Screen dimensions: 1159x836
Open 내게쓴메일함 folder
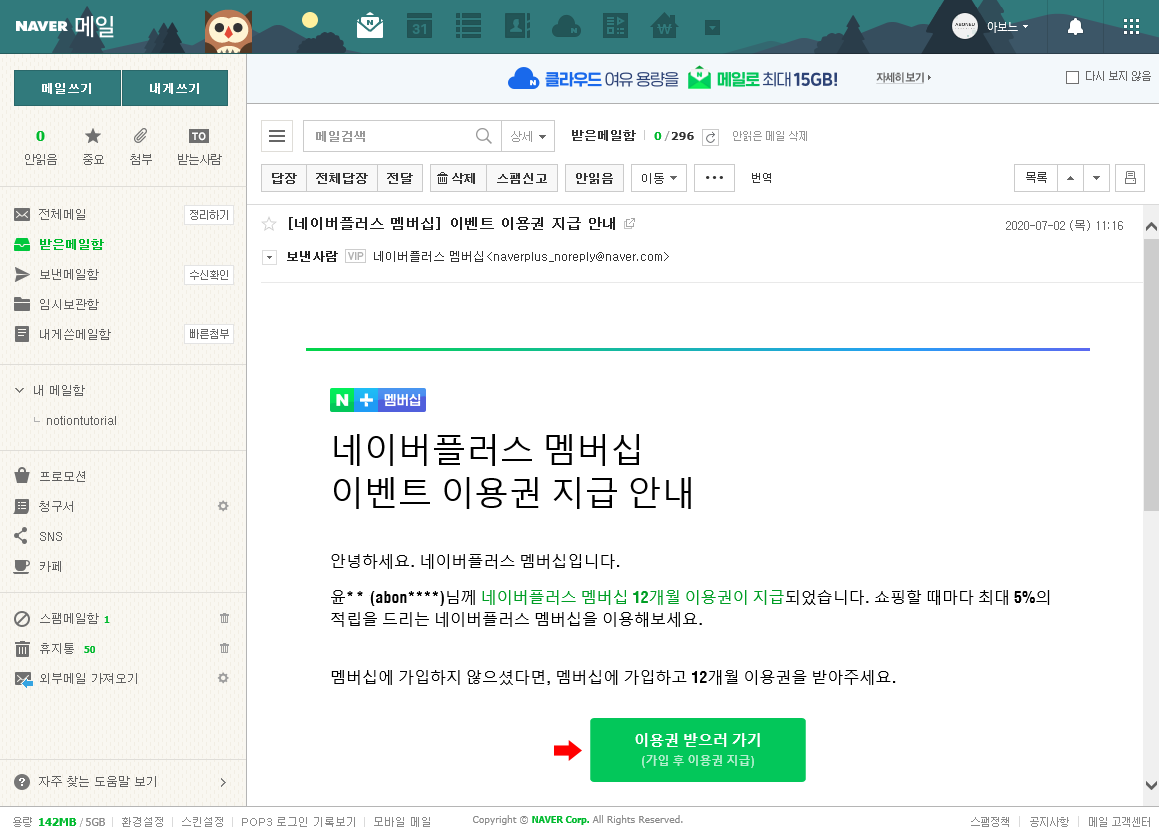tap(75, 334)
